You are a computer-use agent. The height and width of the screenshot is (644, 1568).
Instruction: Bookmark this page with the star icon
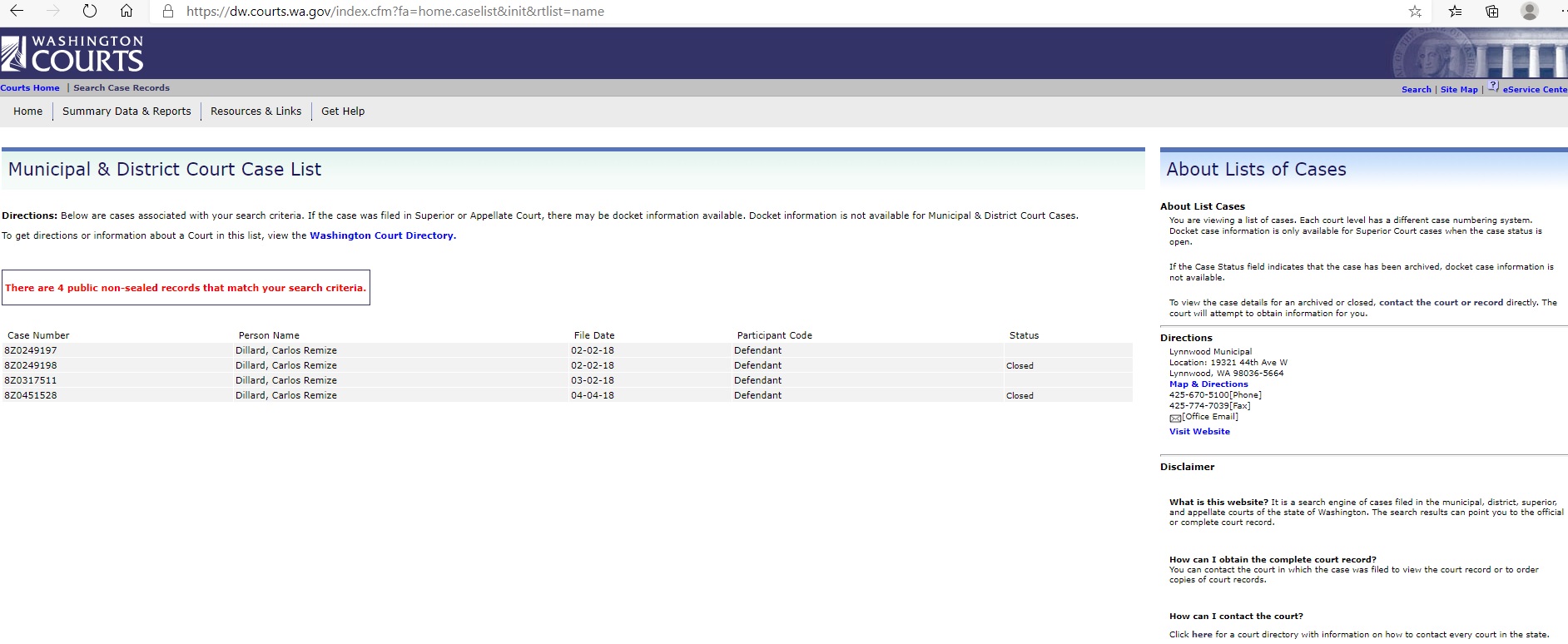tap(1415, 11)
